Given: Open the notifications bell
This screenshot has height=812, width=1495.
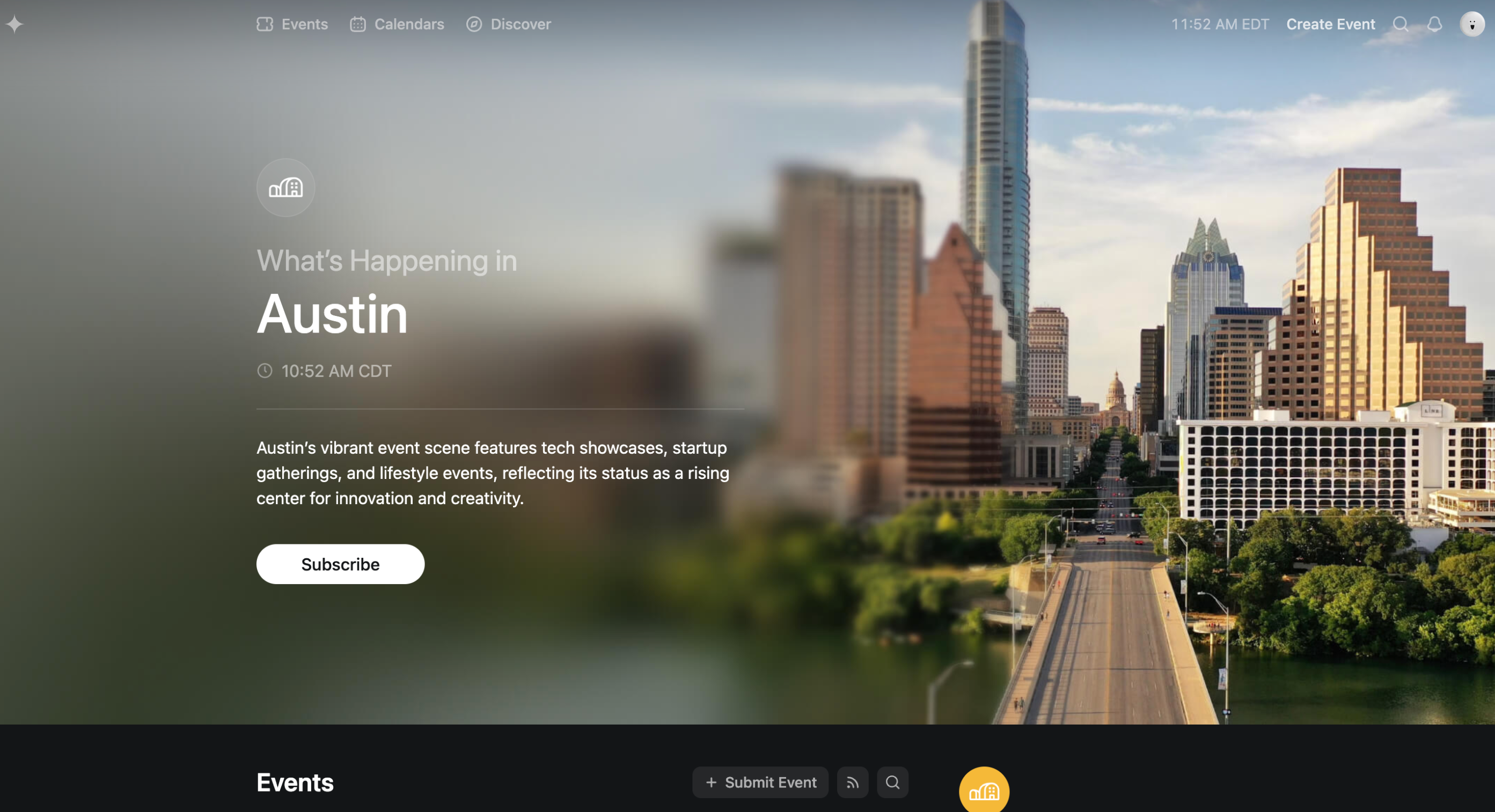Looking at the screenshot, I should click(x=1434, y=24).
